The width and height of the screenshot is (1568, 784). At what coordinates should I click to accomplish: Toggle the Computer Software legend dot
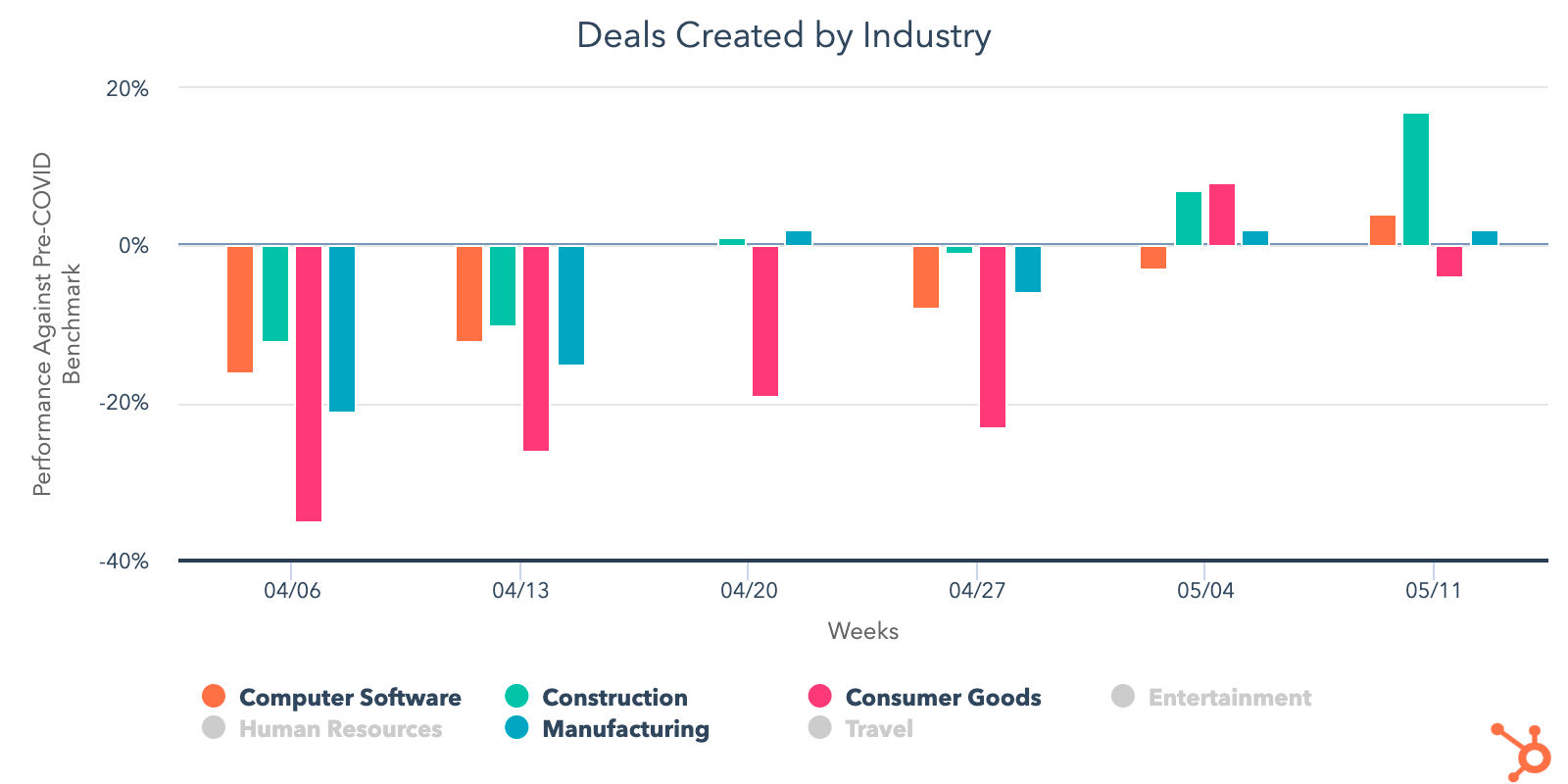pyautogui.click(x=214, y=697)
